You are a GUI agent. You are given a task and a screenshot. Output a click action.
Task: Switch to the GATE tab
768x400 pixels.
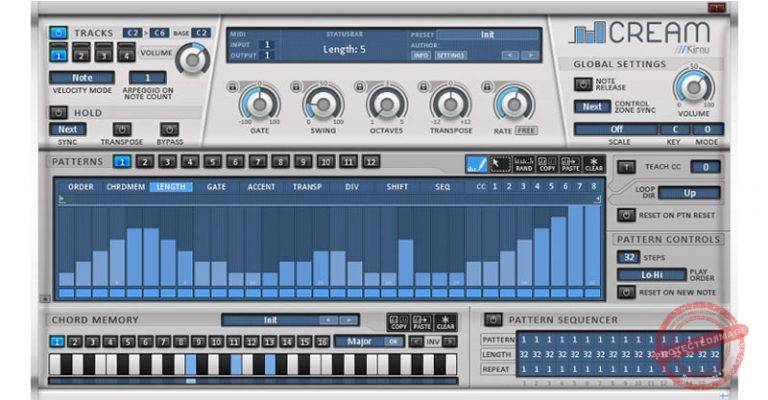coord(216,187)
